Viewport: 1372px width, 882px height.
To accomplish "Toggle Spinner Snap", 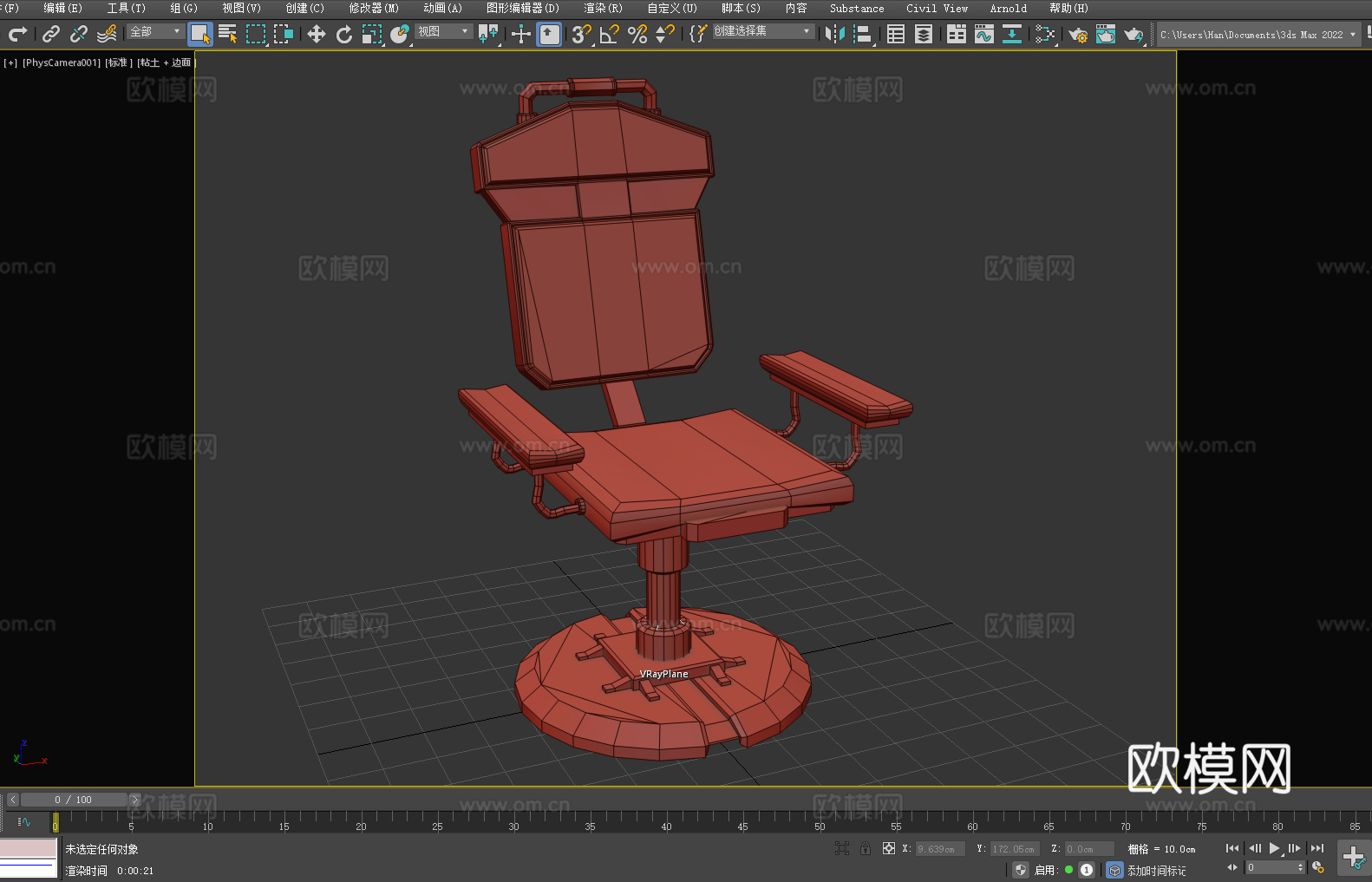I will (x=665, y=34).
